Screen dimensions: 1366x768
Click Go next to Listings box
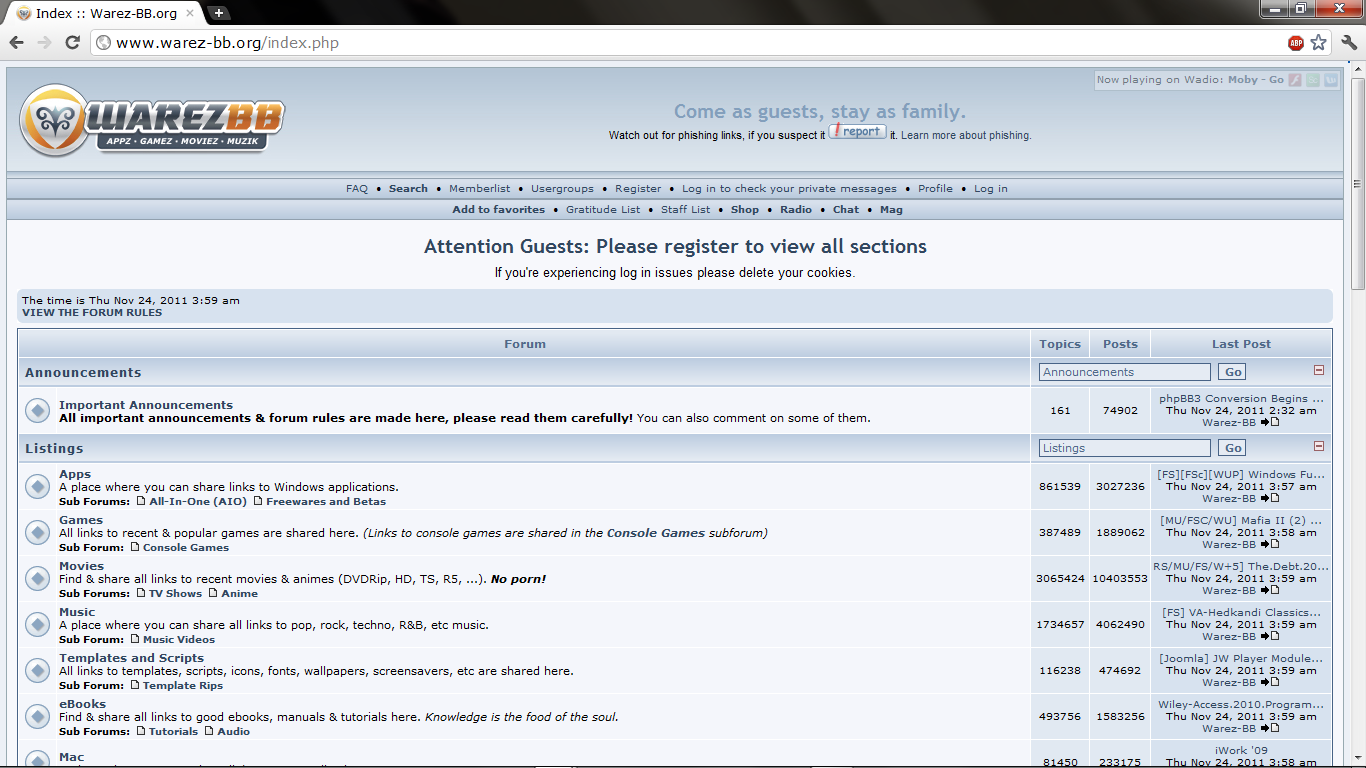coord(1234,448)
